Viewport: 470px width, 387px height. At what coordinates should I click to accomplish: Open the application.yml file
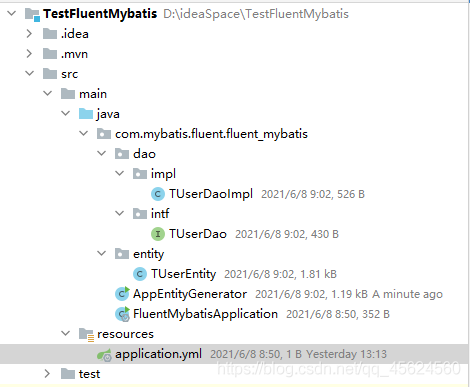click(158, 354)
